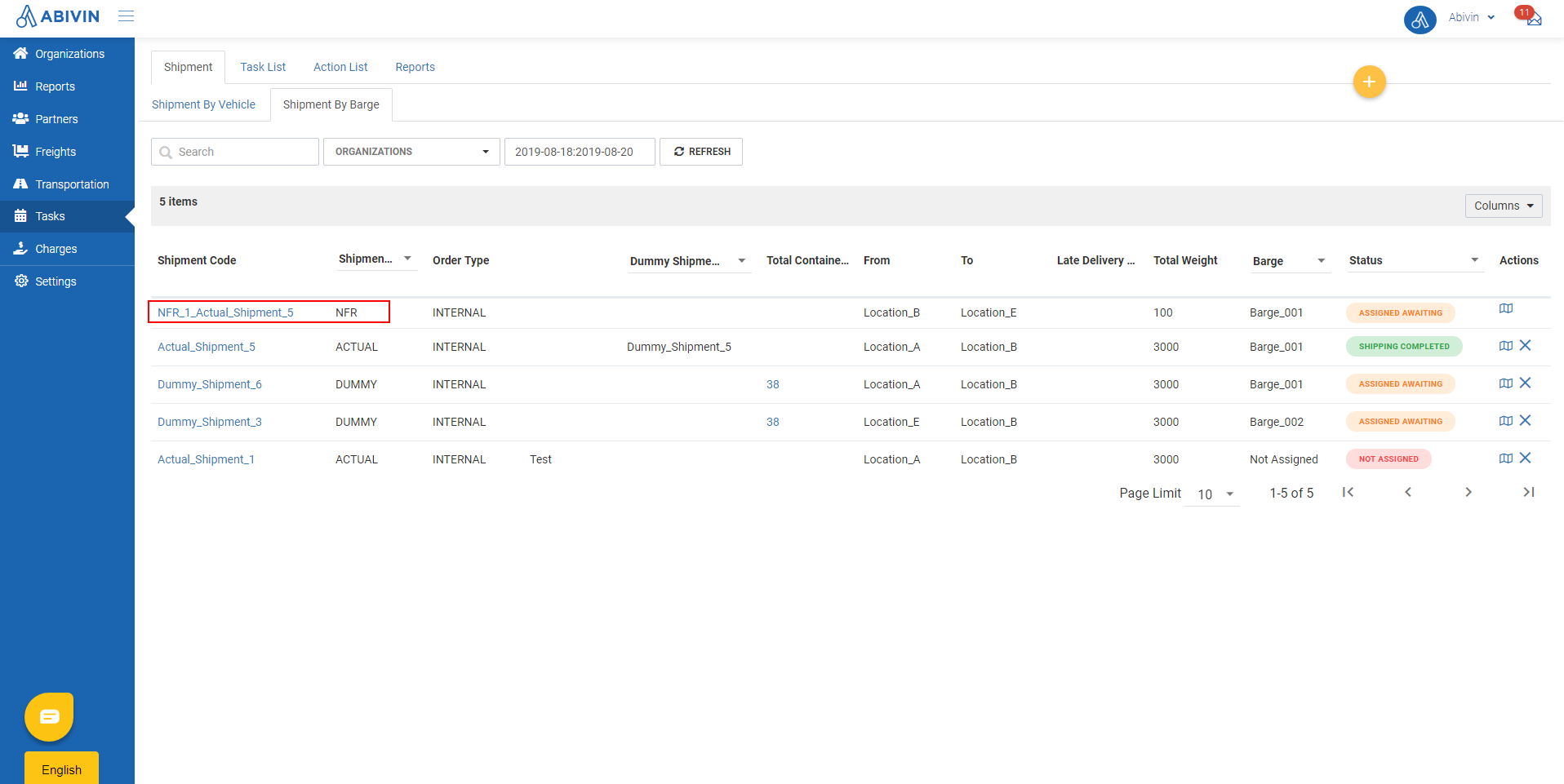Screen dimensions: 1564x784
Task: Delete Dummy_Shipment_3 with the X icon
Action: click(x=1525, y=420)
